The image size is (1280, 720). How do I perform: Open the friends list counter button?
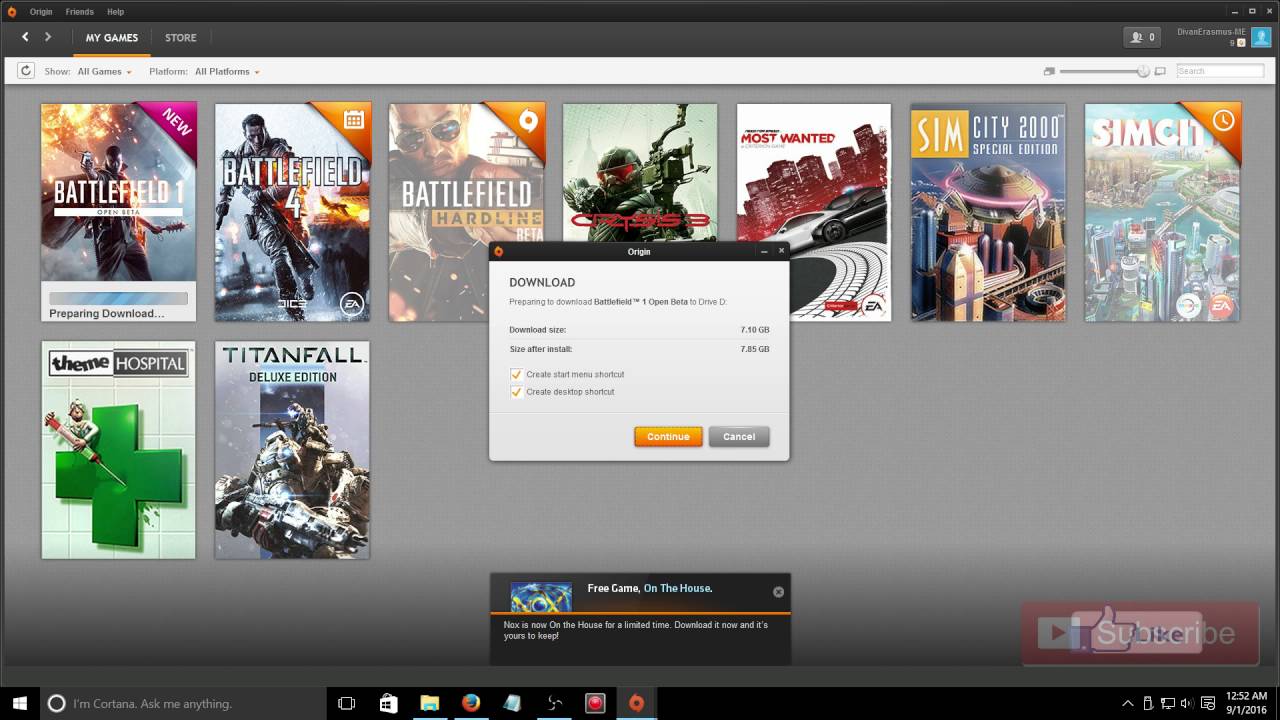coord(1142,37)
